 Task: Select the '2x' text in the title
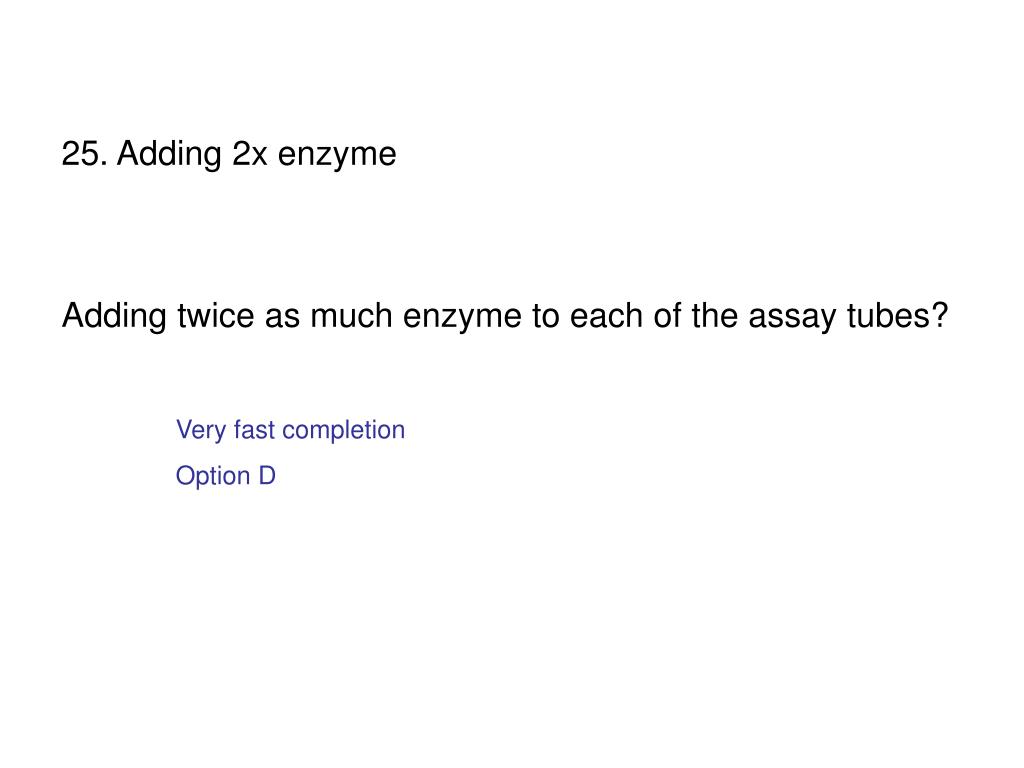(249, 155)
